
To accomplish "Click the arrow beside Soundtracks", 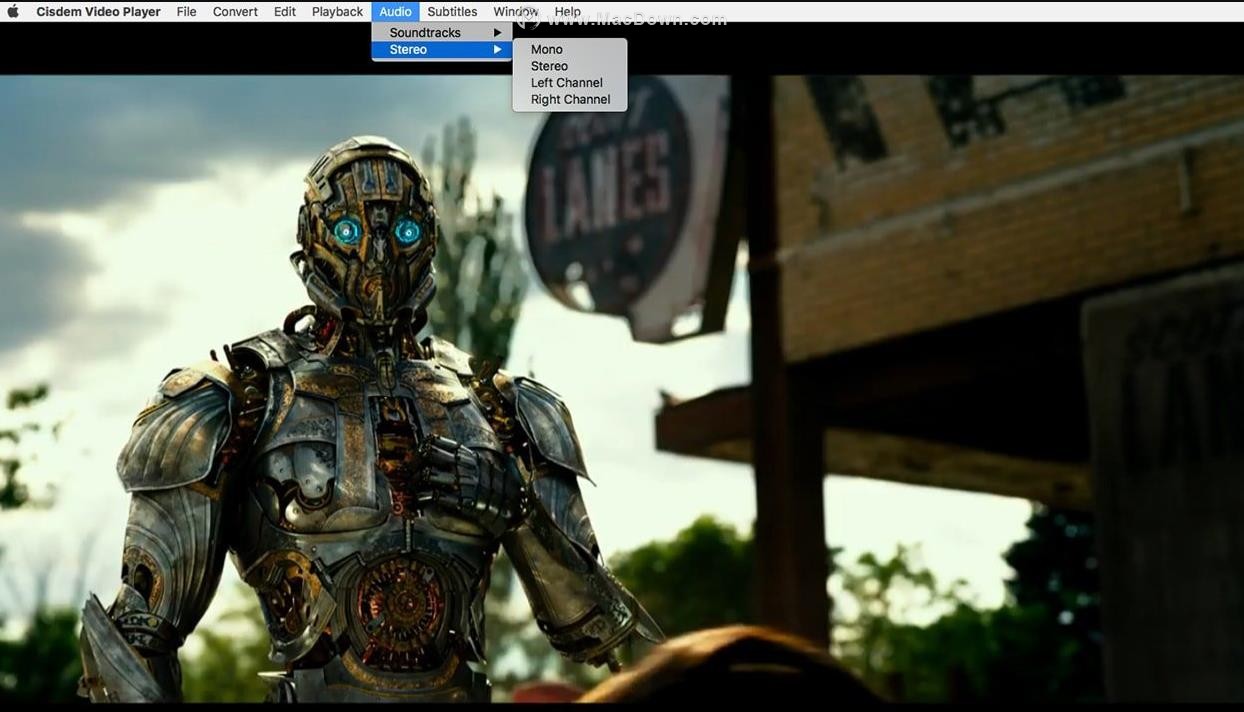I will point(497,33).
